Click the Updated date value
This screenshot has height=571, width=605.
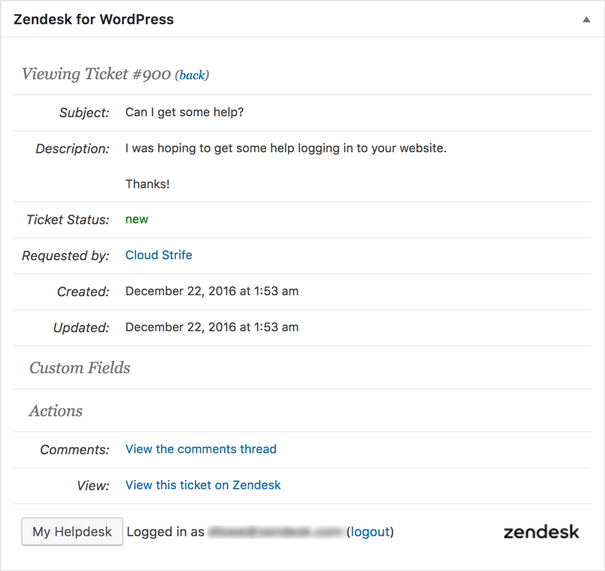[212, 327]
